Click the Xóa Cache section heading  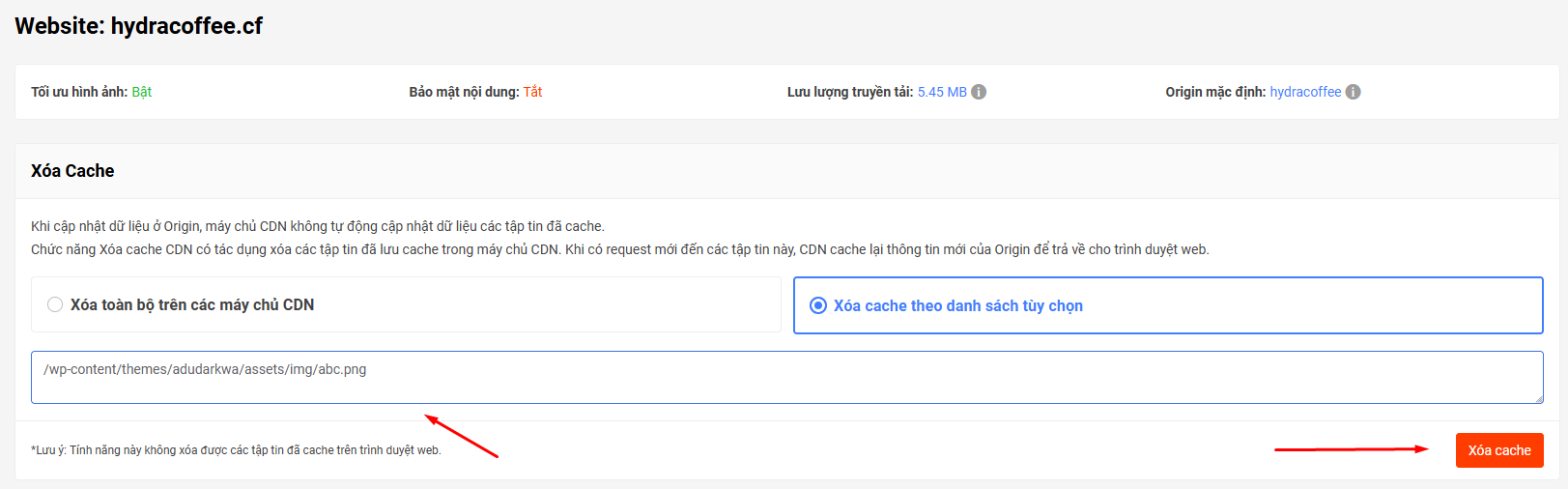point(72,171)
